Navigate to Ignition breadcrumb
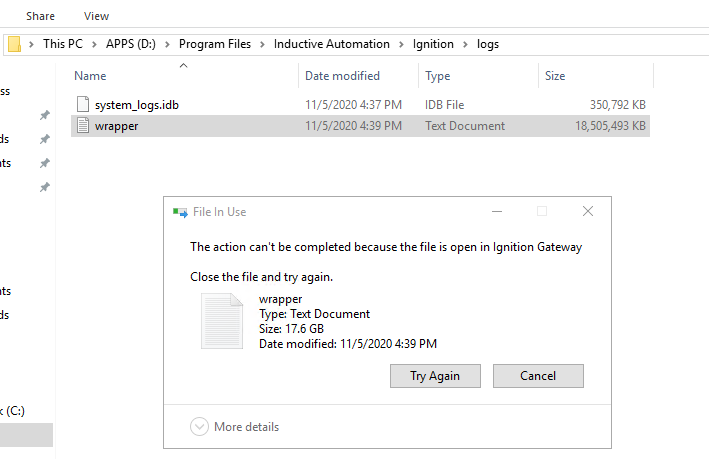 click(433, 44)
